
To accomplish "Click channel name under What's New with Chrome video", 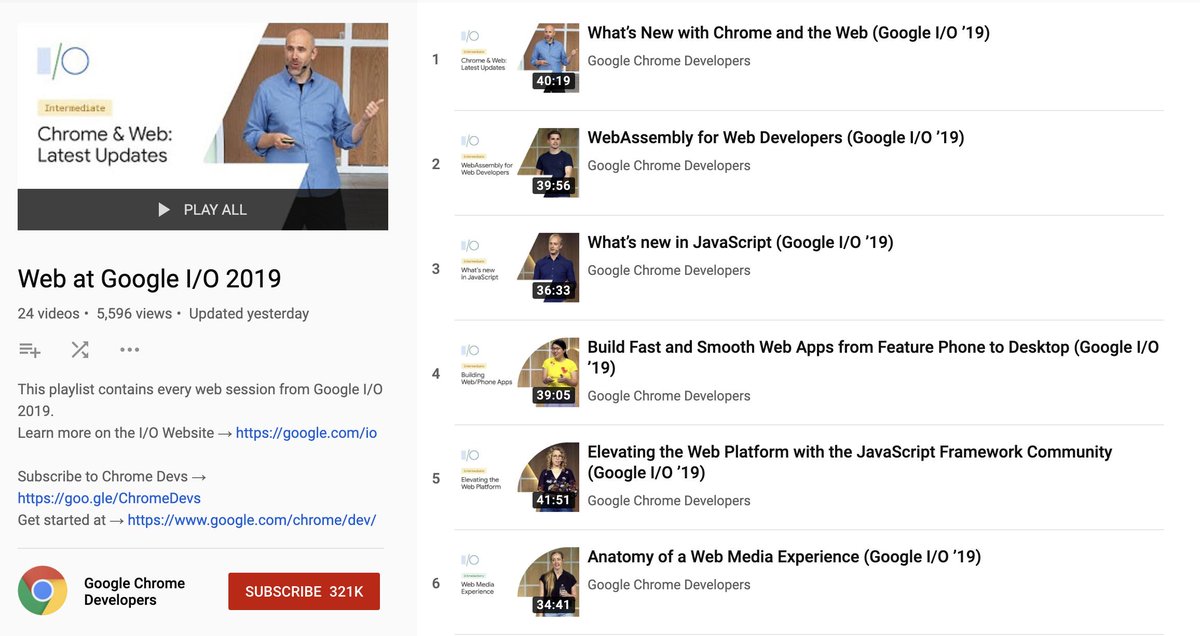I will [x=669, y=61].
